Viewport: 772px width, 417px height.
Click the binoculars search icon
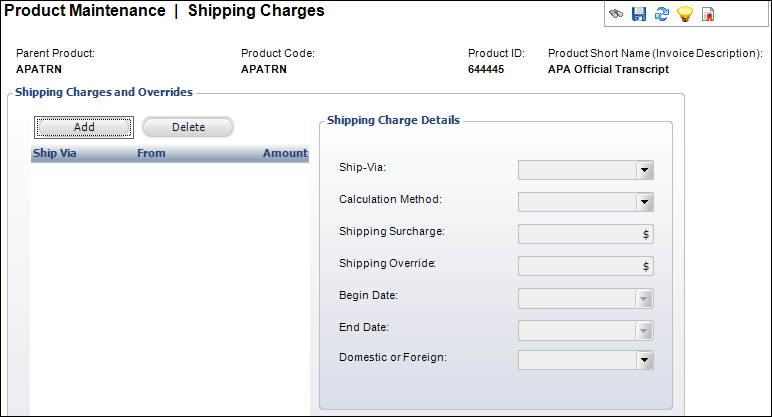tap(616, 14)
